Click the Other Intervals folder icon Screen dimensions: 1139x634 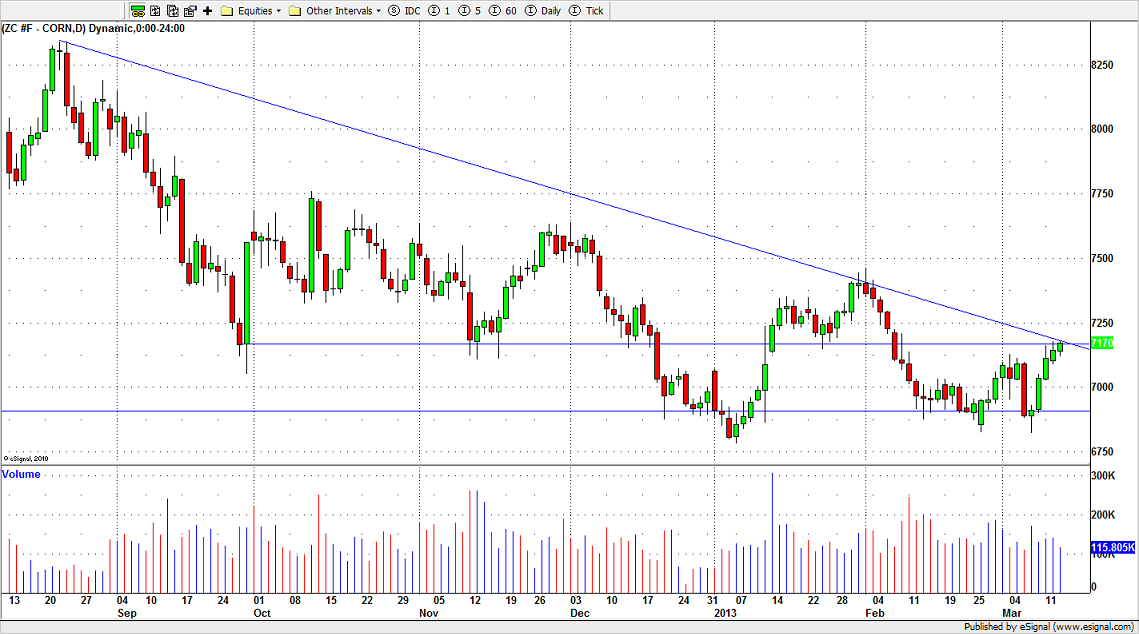point(295,11)
